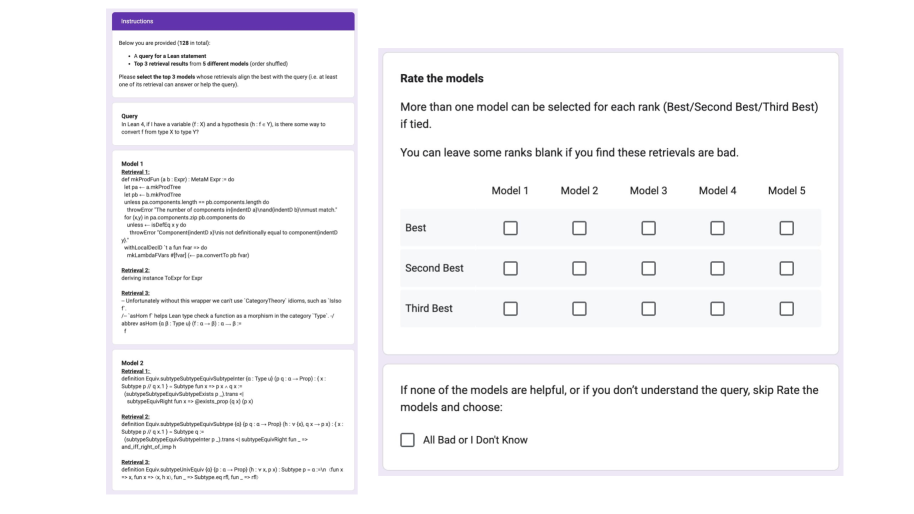Screen dimensions: 914x514
Task: Click the Model 1 retrieval heading
Action: point(133,163)
